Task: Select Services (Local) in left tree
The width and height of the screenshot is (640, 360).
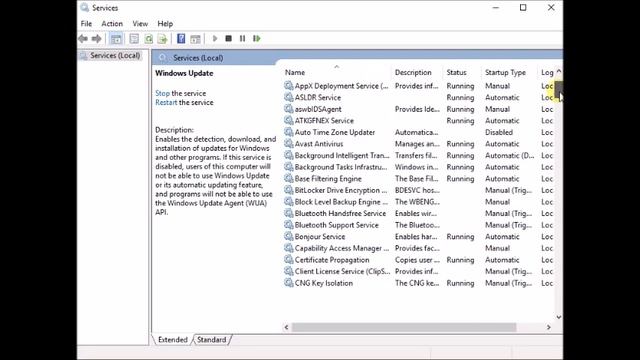Action: 115,56
